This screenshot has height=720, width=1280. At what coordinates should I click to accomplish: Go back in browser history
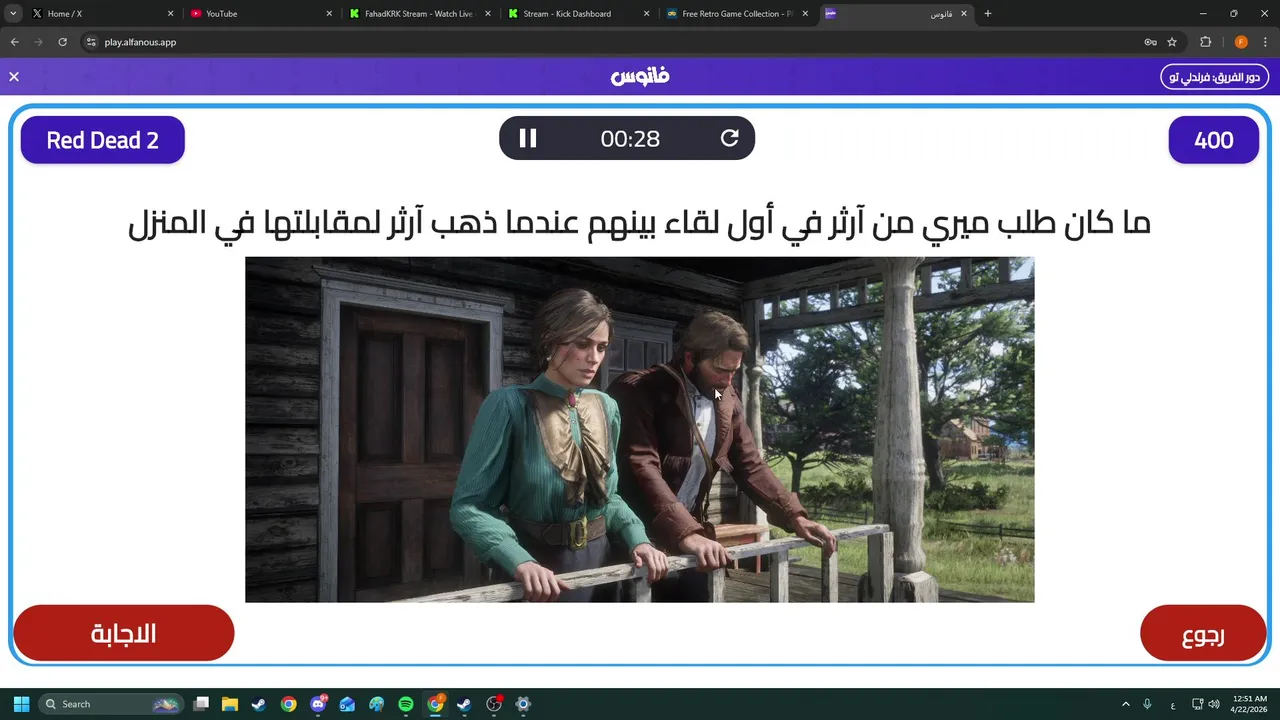pos(14,42)
